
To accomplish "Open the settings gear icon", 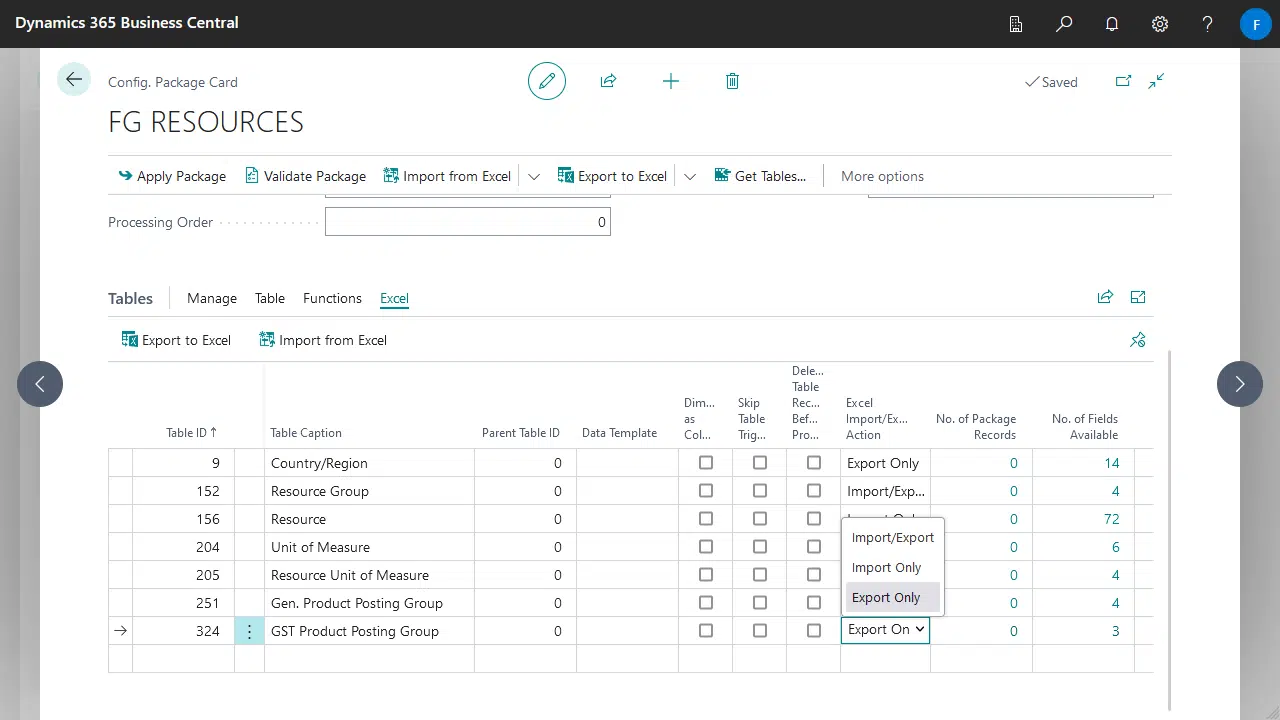I will (1160, 24).
